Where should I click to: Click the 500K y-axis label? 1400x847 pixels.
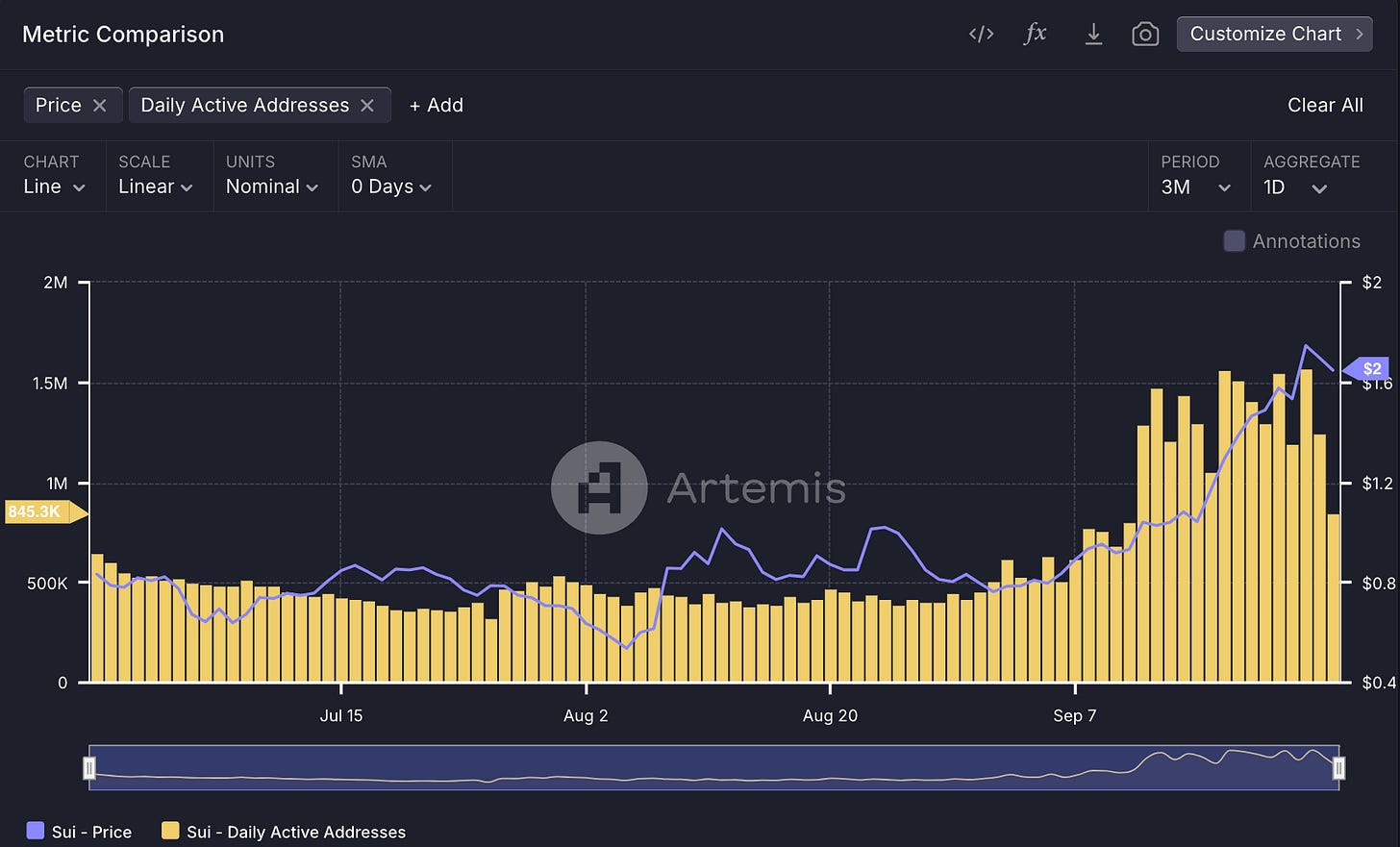click(47, 583)
